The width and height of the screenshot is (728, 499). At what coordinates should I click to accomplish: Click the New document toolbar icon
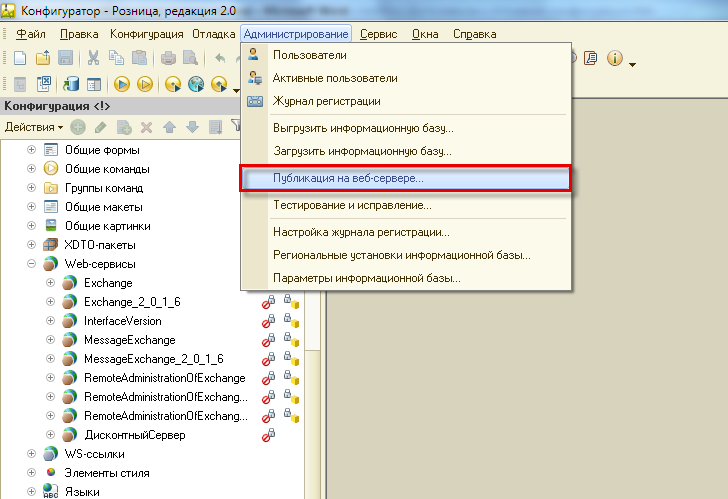tap(21, 59)
